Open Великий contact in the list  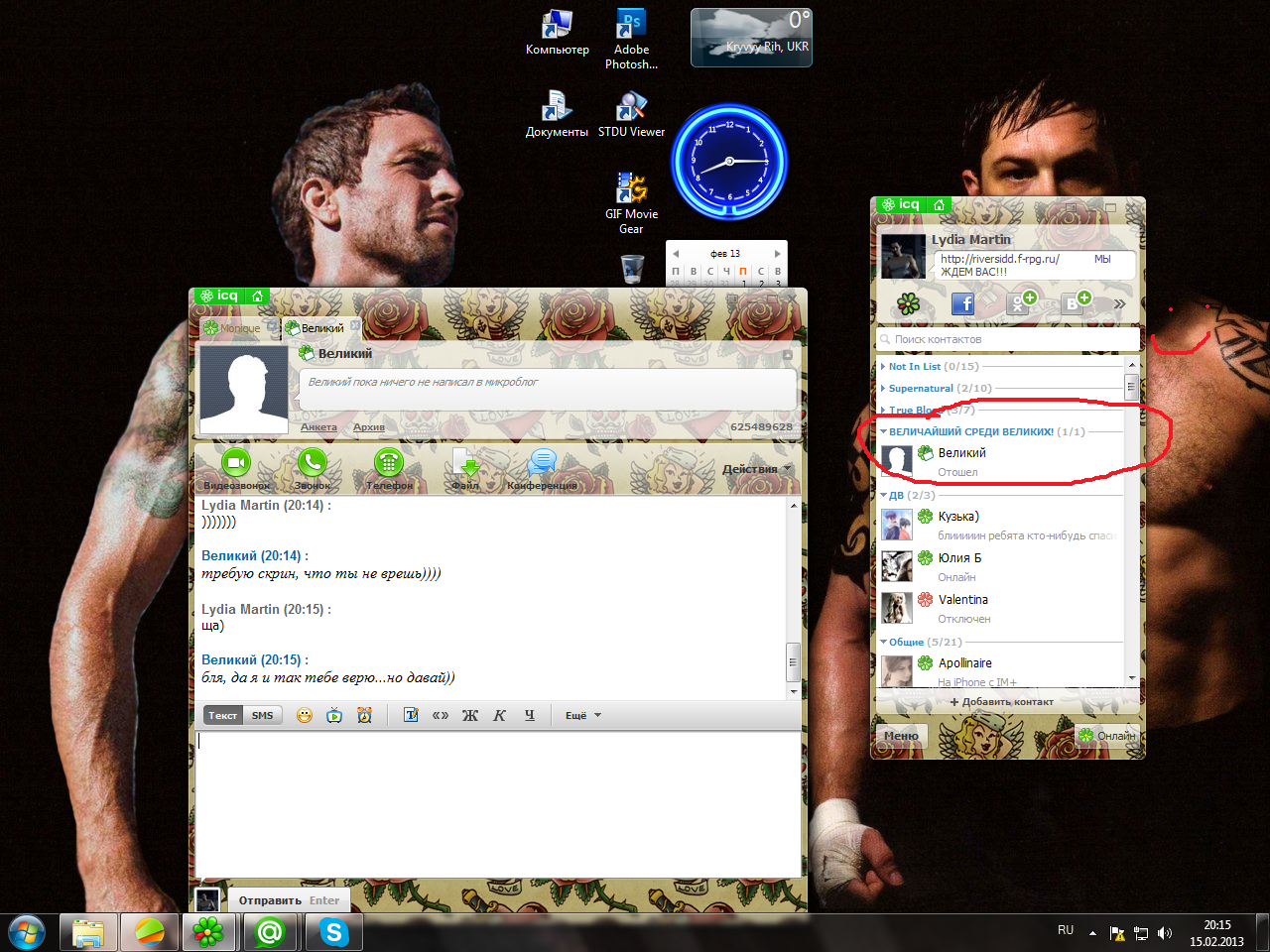click(x=1001, y=461)
